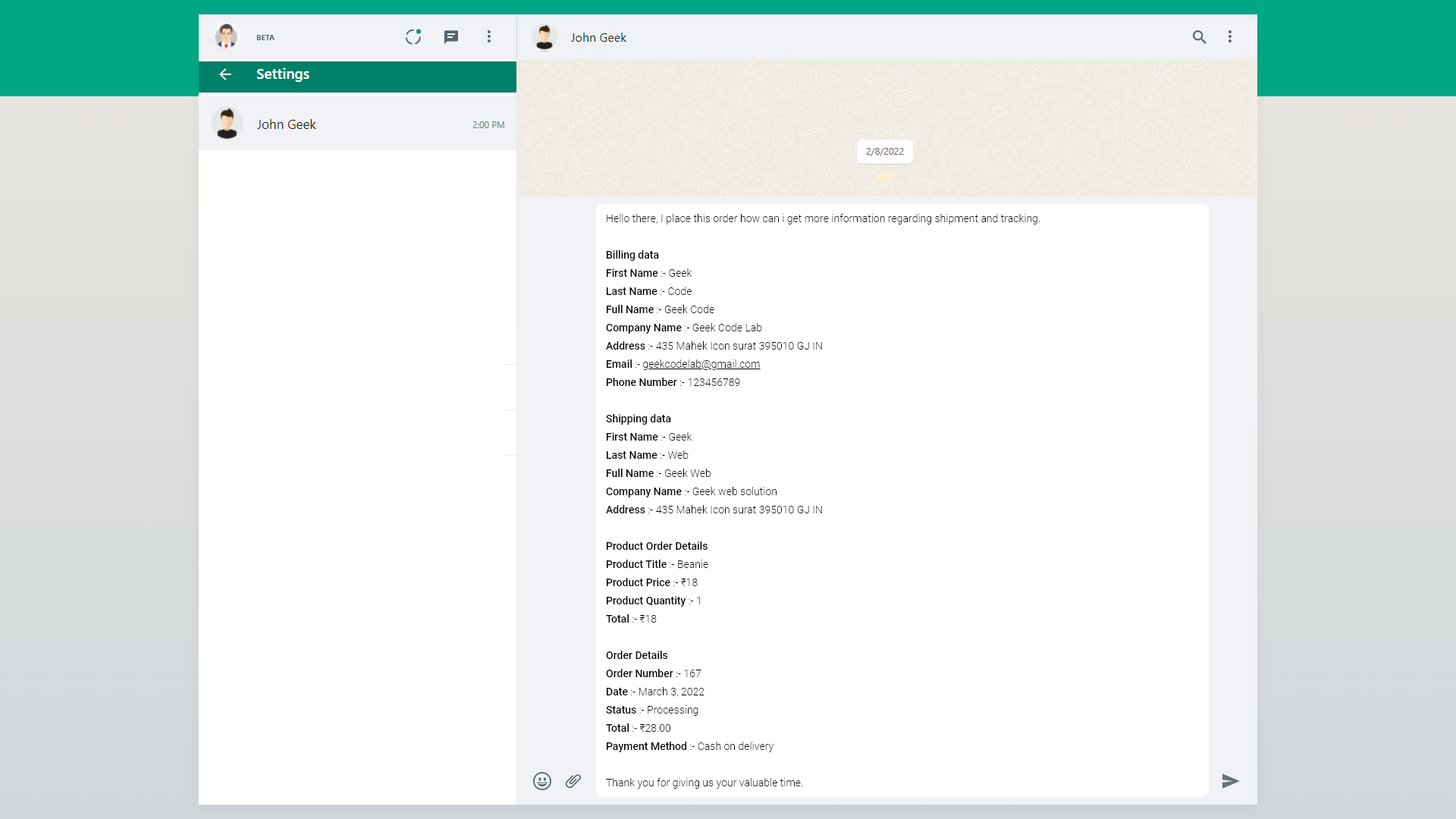Image resolution: width=1456 pixels, height=819 pixels.
Task: Click the Company Name Geek web solution line
Action: [x=692, y=491]
